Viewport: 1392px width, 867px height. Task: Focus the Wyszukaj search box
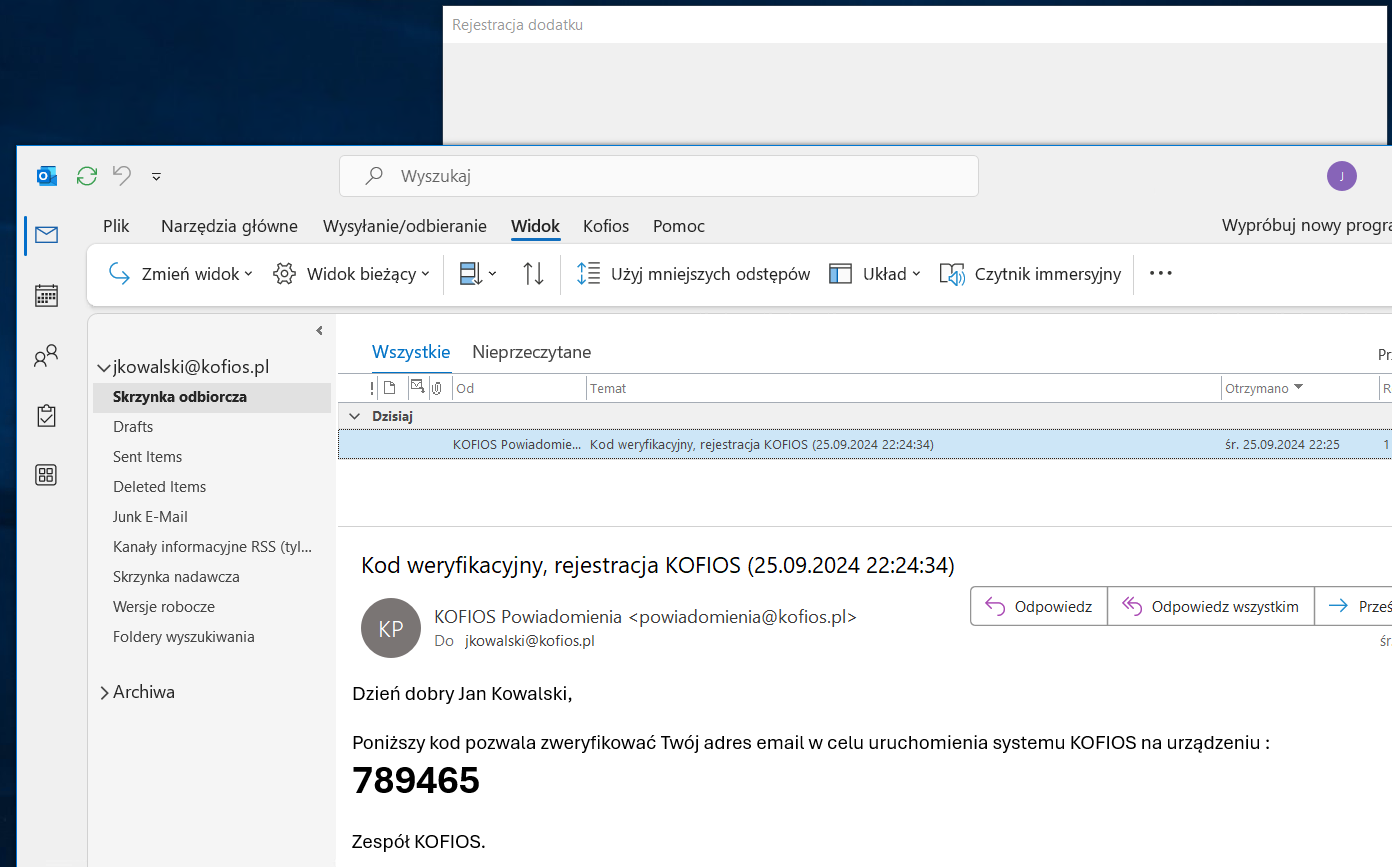(x=659, y=176)
